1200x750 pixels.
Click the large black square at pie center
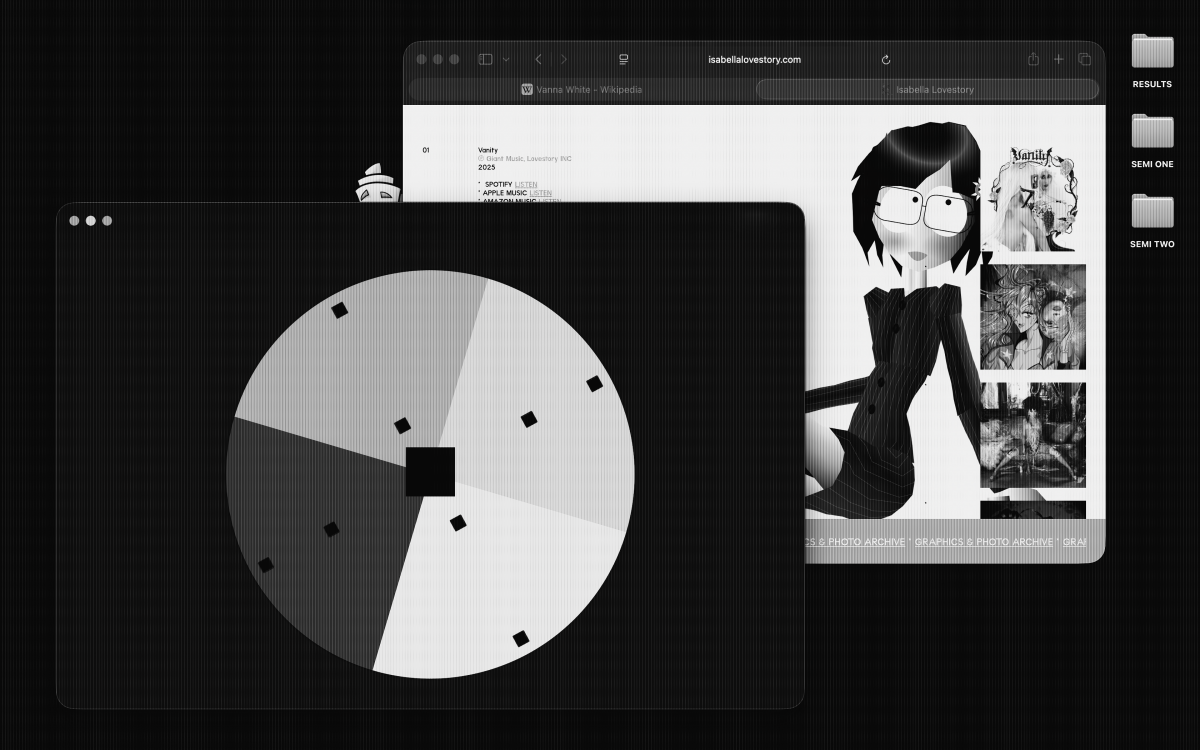(430, 472)
